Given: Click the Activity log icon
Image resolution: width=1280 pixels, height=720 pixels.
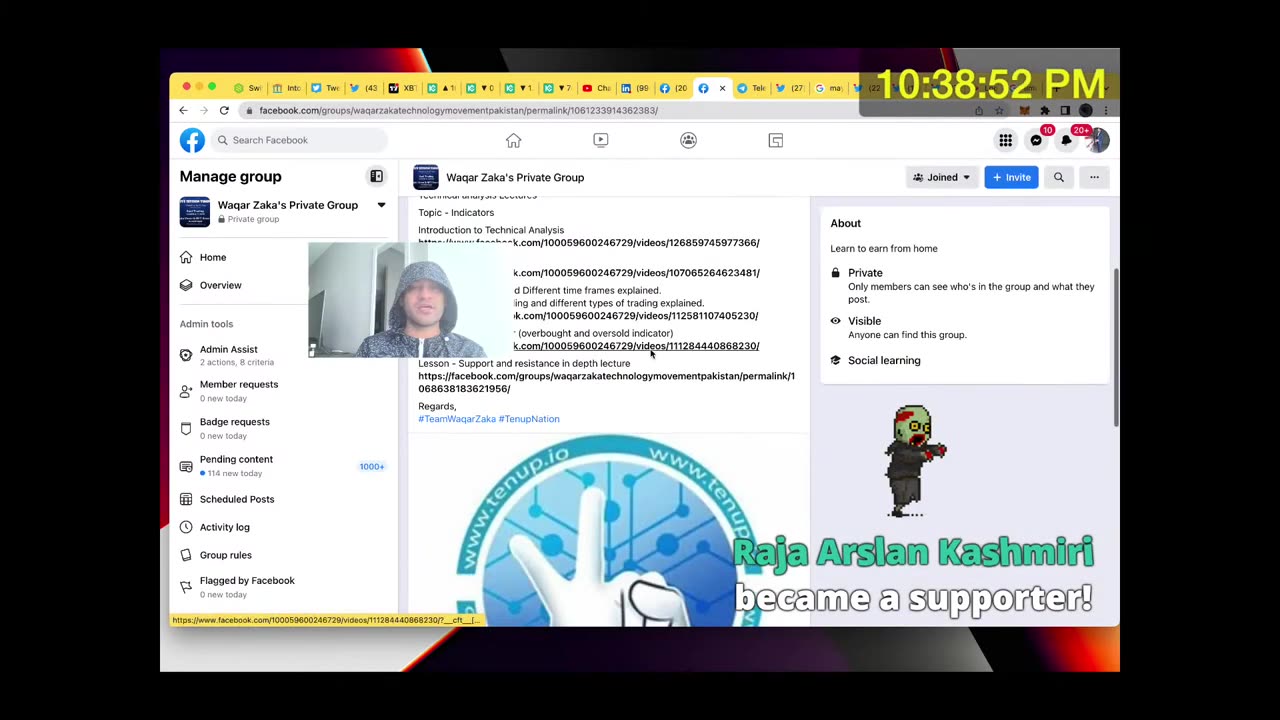Looking at the screenshot, I should 186,527.
